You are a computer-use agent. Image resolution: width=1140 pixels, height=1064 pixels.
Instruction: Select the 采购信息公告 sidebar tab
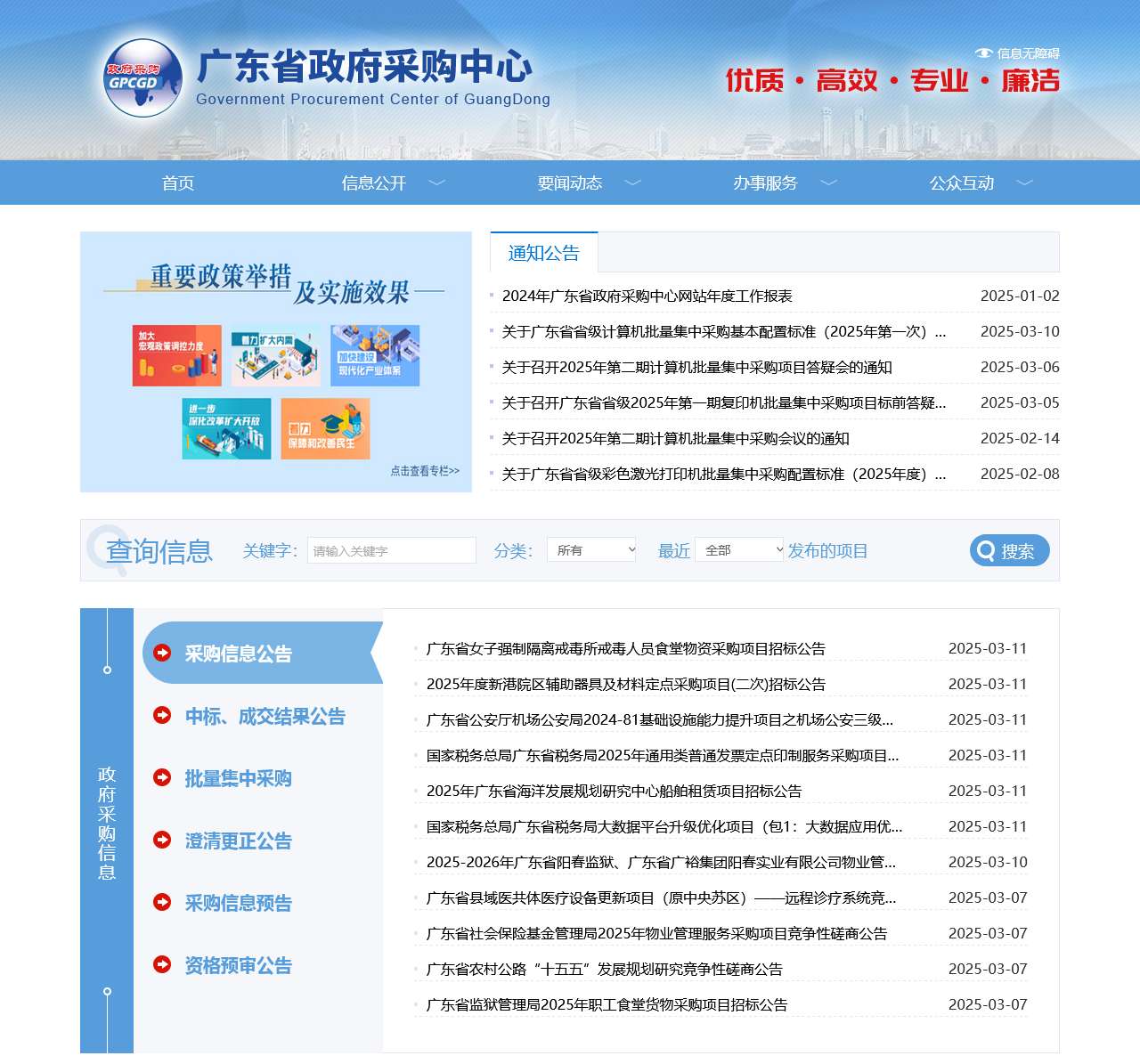pos(263,653)
